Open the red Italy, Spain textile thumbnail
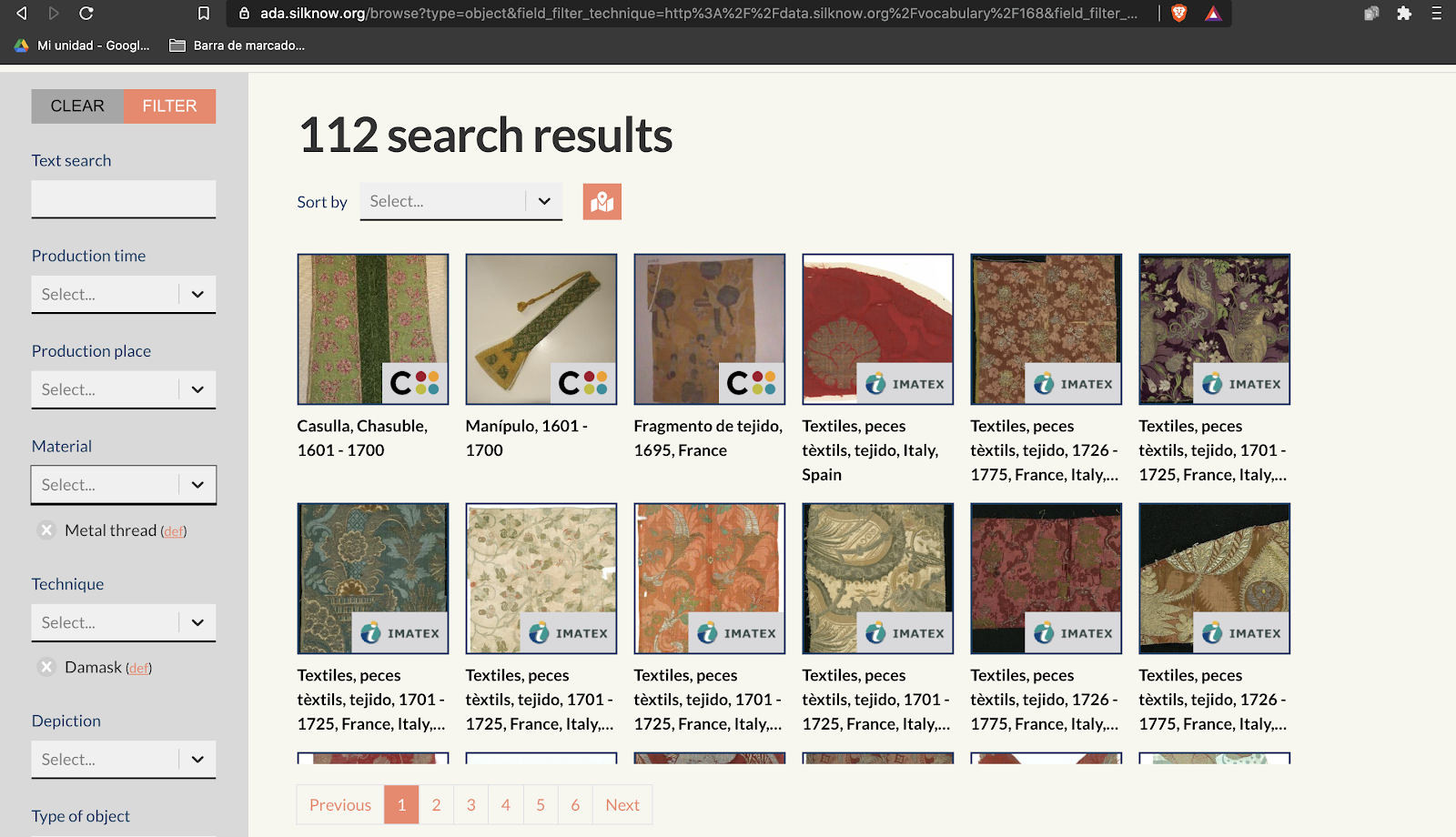Image resolution: width=1456 pixels, height=837 pixels. click(x=878, y=329)
